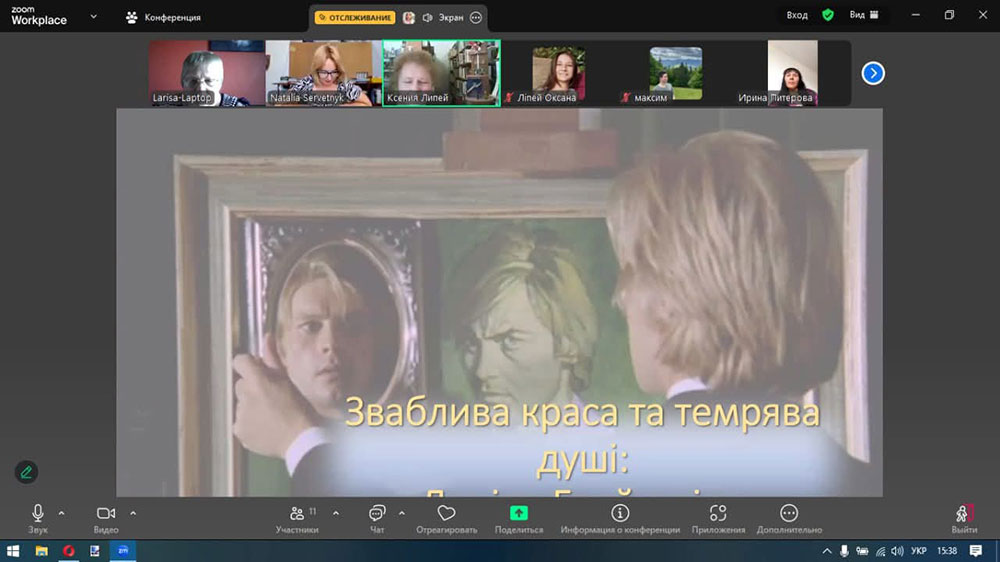Expand the chat options arrow
1000x562 pixels.
[x=401, y=513]
